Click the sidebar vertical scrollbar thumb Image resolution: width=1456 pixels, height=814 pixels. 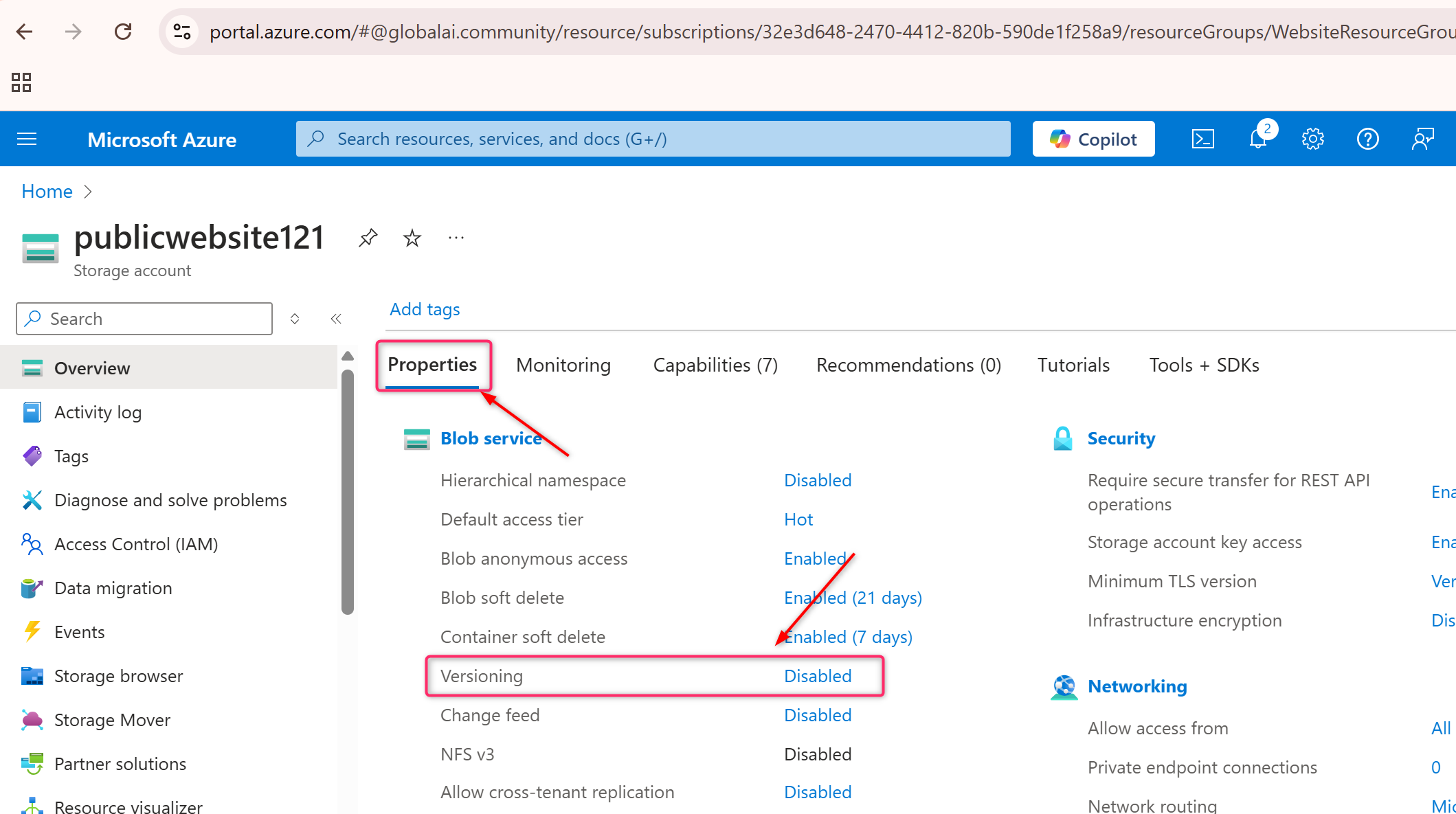tap(348, 492)
